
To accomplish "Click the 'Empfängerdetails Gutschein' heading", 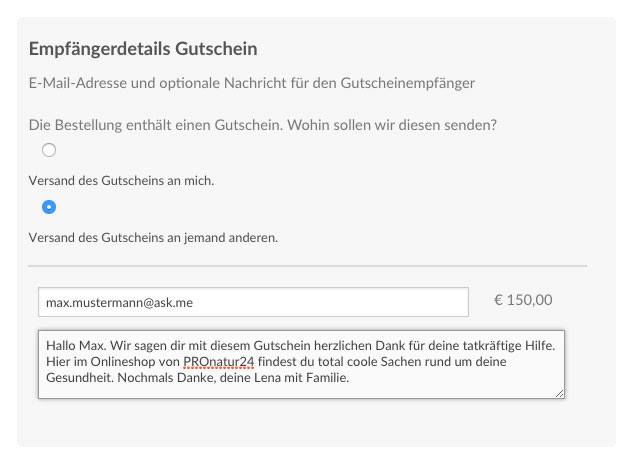I will pyautogui.click(x=143, y=48).
